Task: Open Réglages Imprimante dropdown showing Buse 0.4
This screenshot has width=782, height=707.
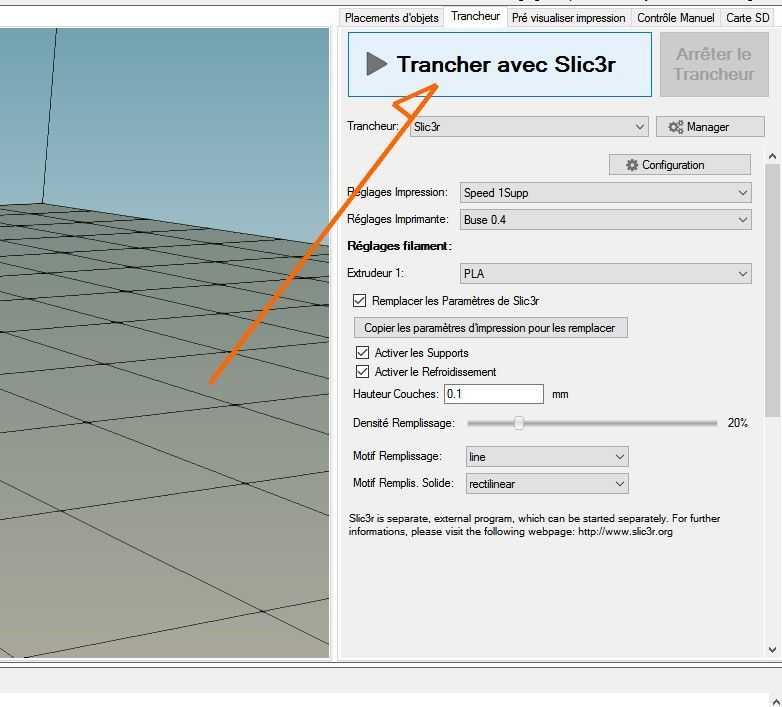Action: [605, 219]
